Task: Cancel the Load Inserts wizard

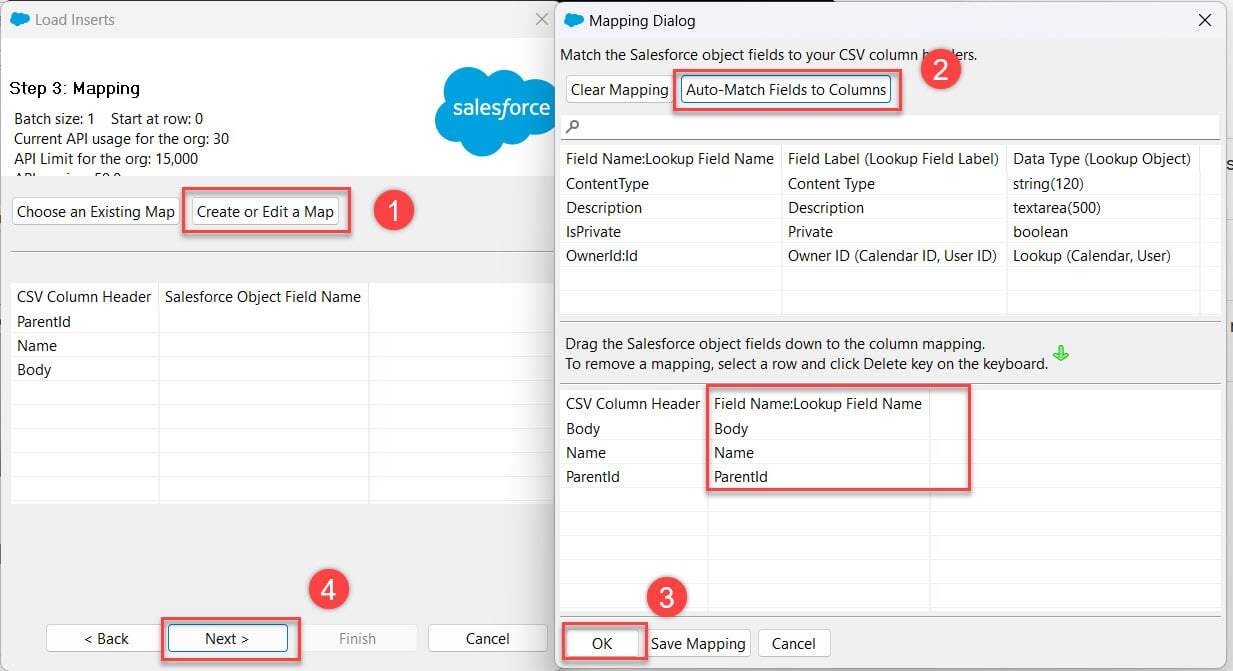Action: (487, 639)
